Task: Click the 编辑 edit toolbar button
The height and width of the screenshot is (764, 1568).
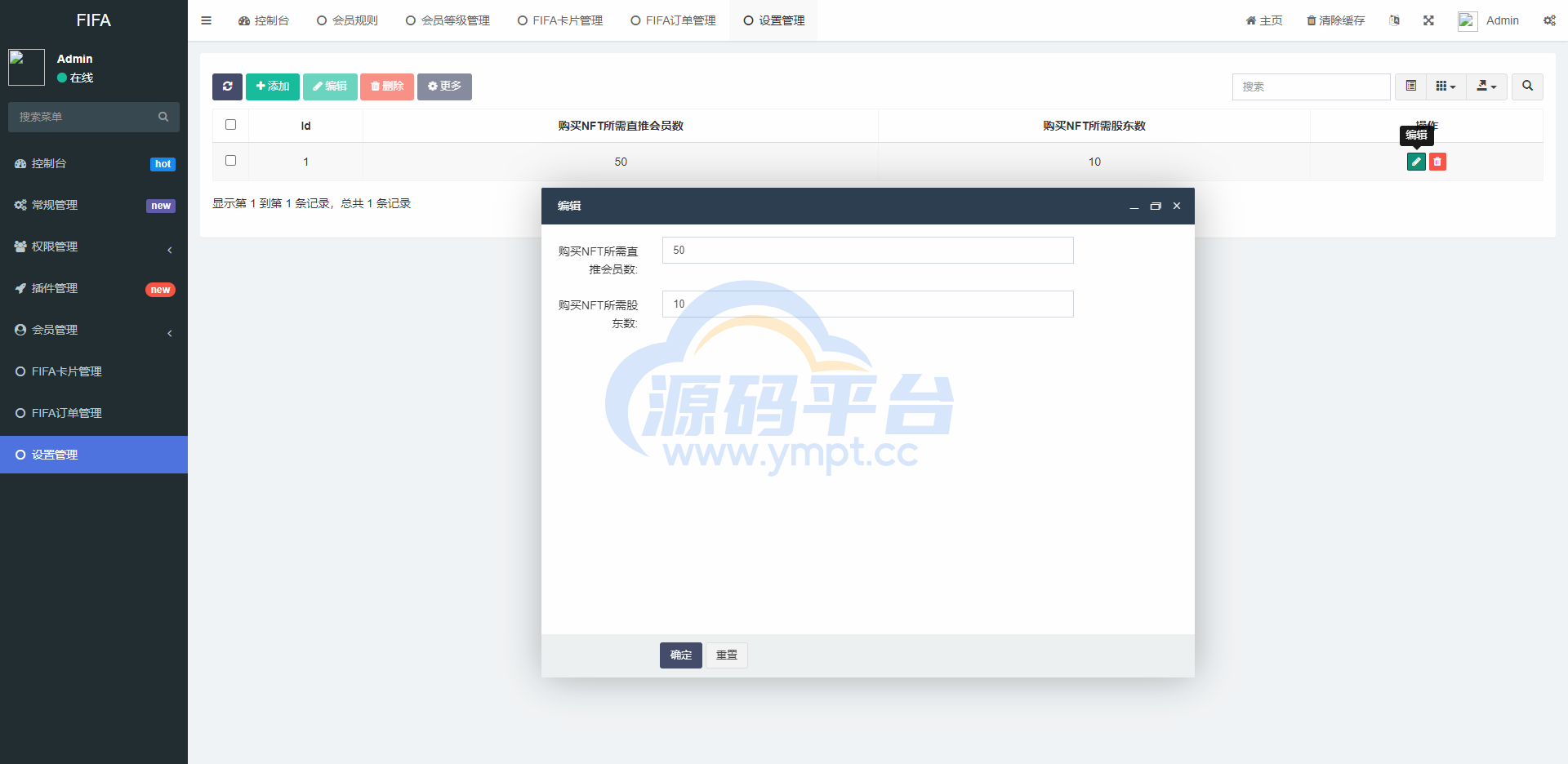Action: point(330,87)
